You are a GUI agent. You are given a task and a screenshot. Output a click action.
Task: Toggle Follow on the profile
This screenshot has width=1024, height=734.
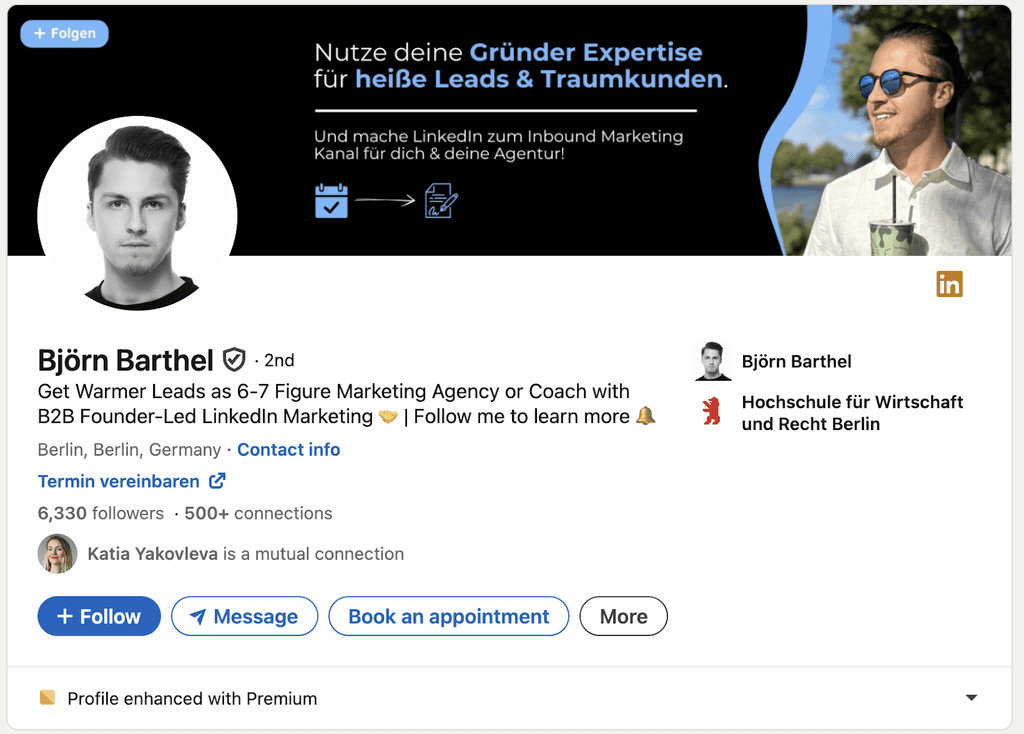[98, 616]
